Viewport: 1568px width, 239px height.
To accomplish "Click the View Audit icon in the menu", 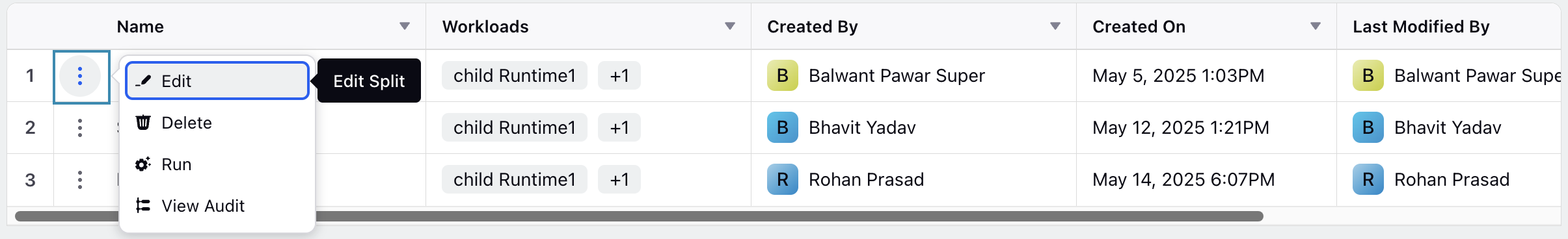I will pyautogui.click(x=143, y=206).
